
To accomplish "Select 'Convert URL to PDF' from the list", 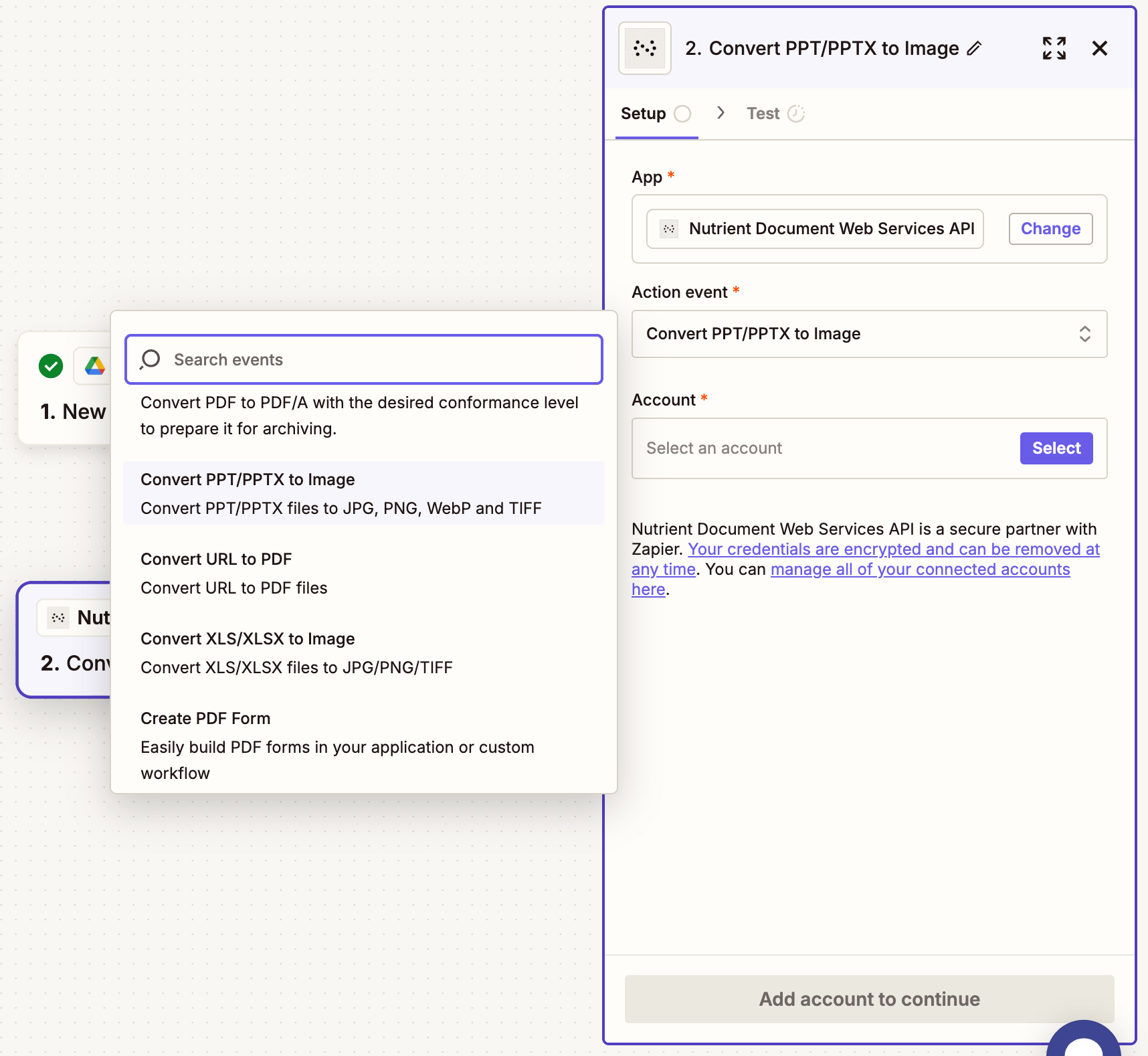I will click(x=216, y=559).
